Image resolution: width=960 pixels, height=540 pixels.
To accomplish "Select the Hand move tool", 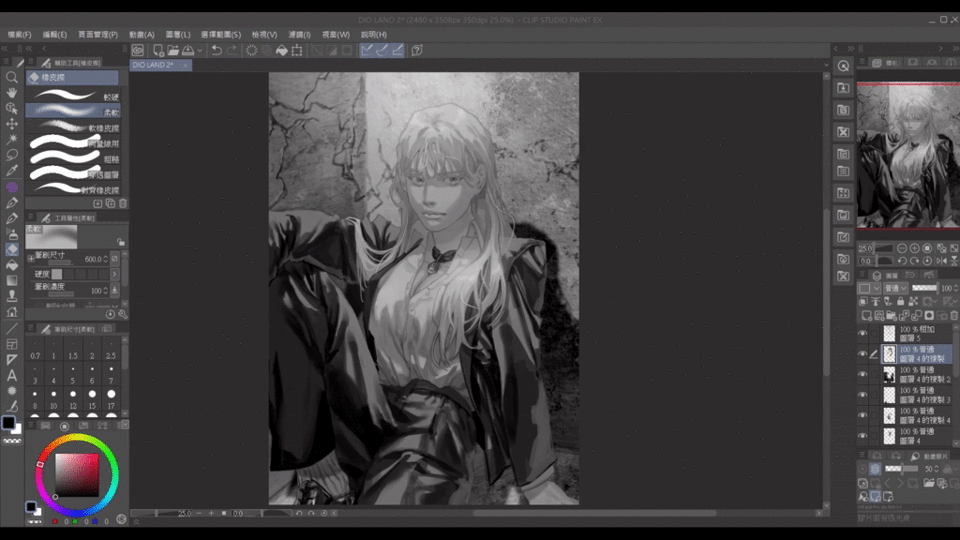I will [12, 93].
